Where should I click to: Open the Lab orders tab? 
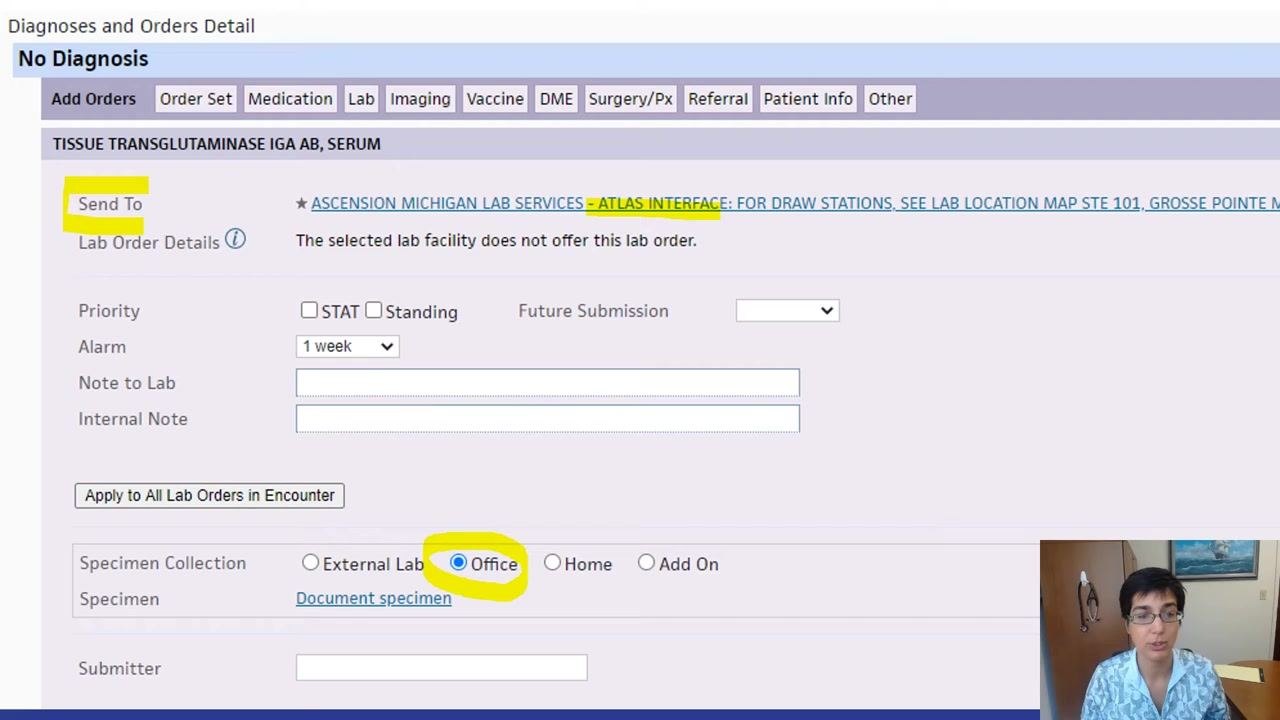361,99
